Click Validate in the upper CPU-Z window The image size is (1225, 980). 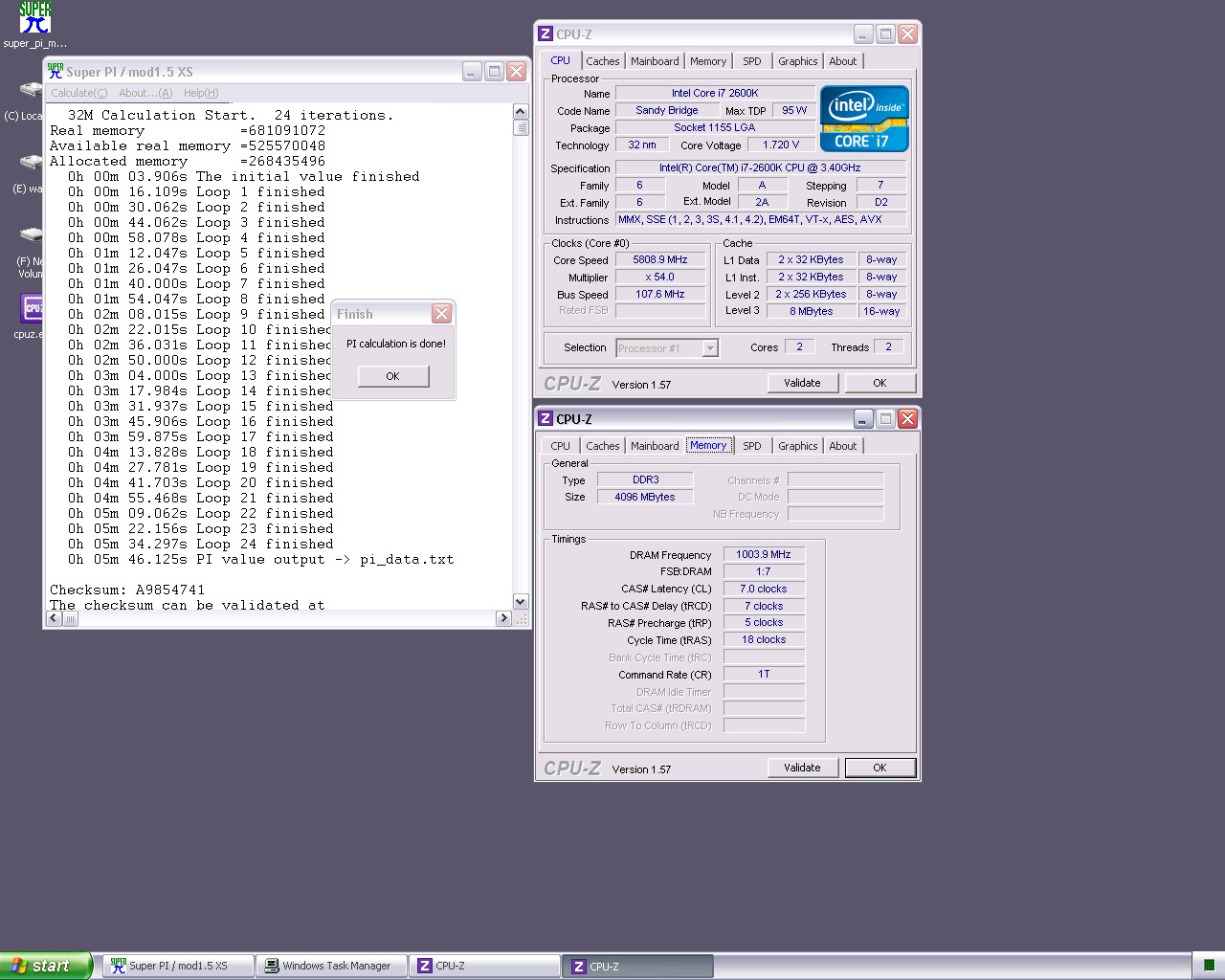click(x=802, y=383)
